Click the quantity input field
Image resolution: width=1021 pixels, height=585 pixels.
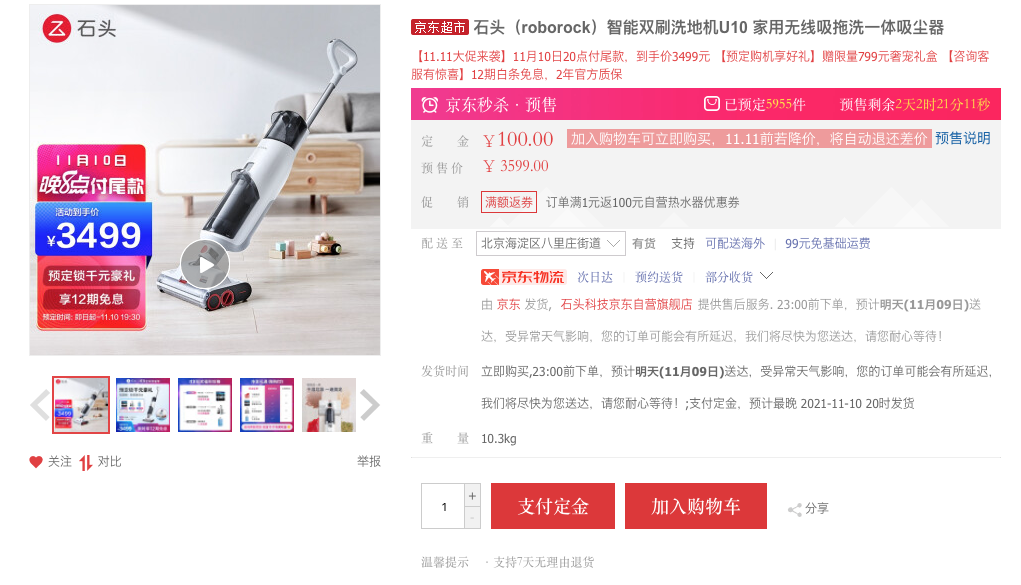tap(443, 506)
